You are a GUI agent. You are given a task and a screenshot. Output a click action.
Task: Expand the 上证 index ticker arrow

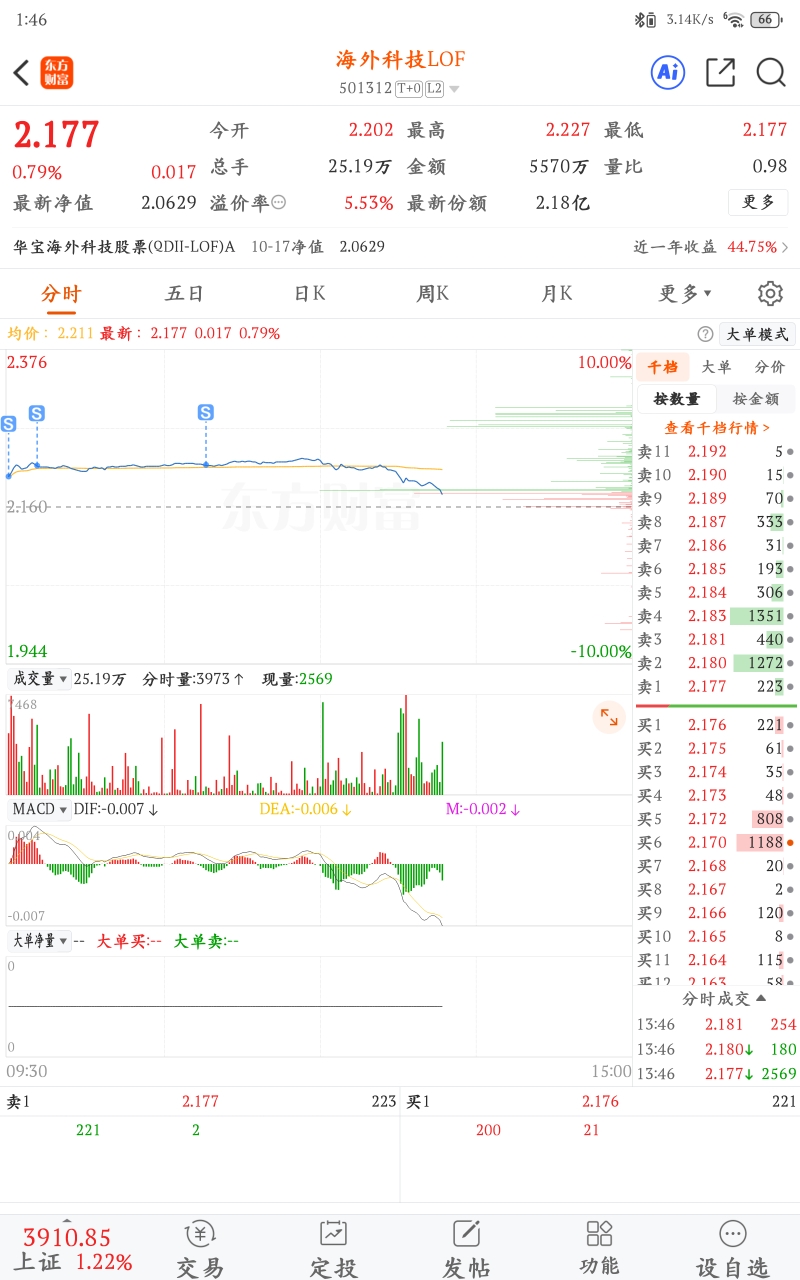click(67, 1221)
